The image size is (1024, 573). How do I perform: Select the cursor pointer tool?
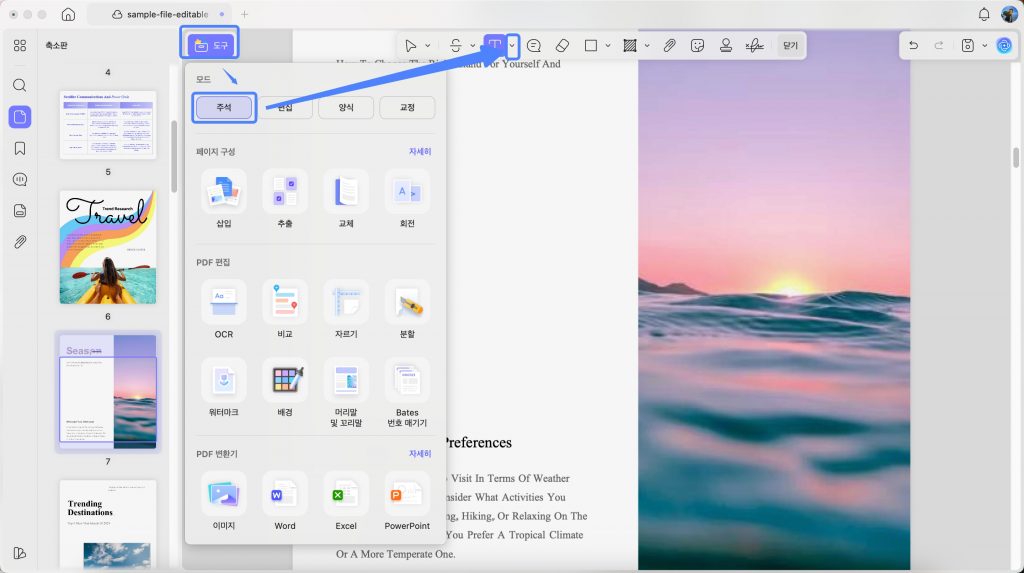(410, 46)
